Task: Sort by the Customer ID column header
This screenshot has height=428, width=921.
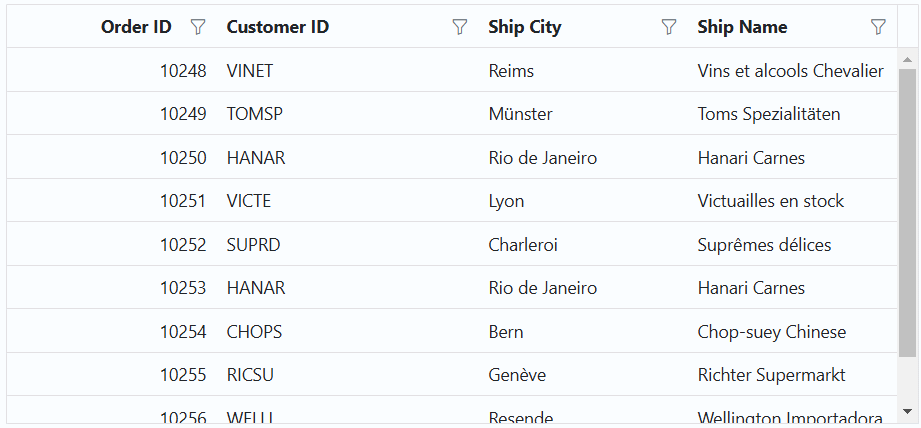Action: click(x=278, y=27)
